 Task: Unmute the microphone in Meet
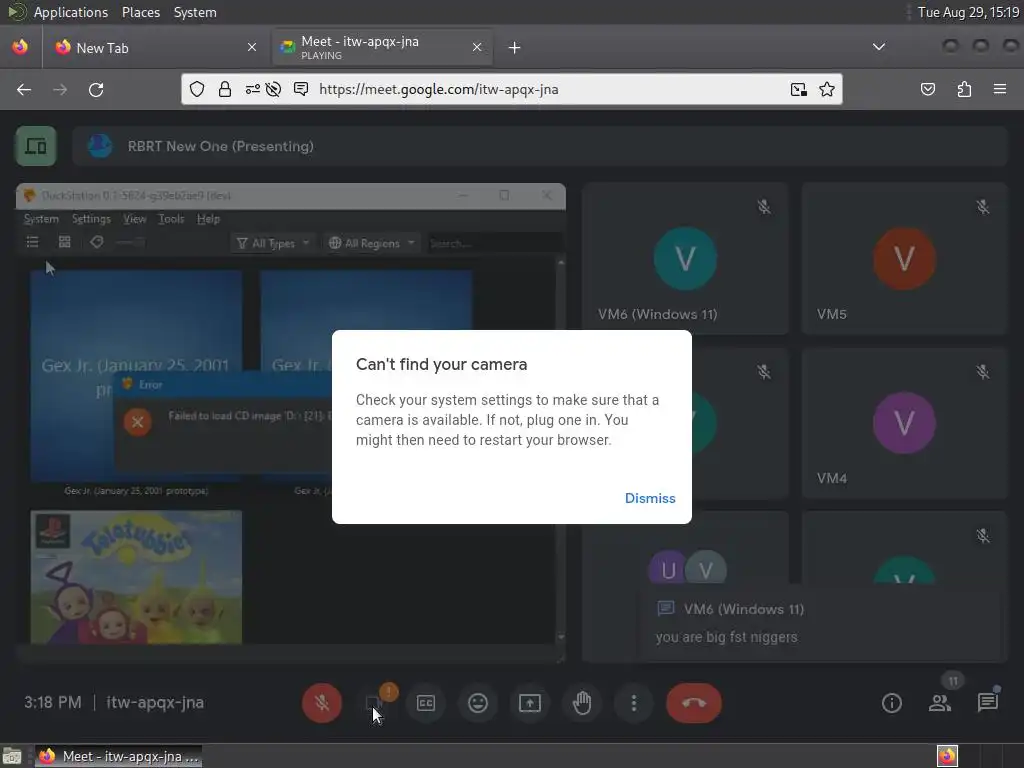coord(321,703)
